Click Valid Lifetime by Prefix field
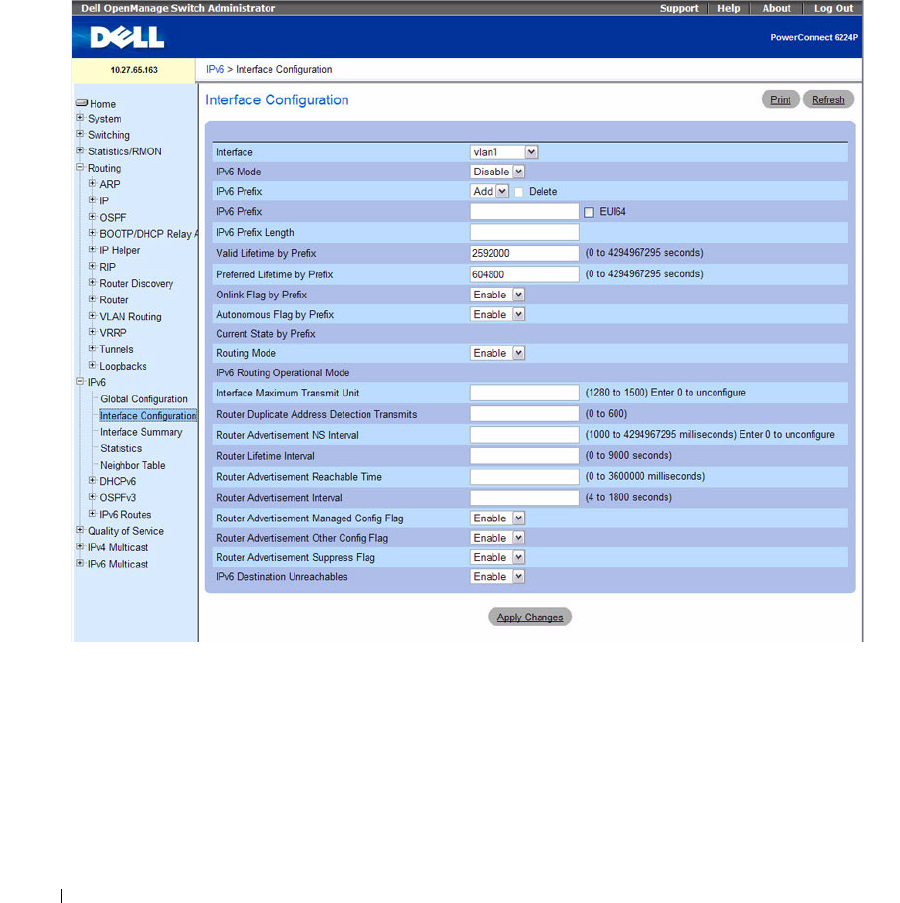Image resolution: width=900 pixels, height=903 pixels. click(x=525, y=253)
